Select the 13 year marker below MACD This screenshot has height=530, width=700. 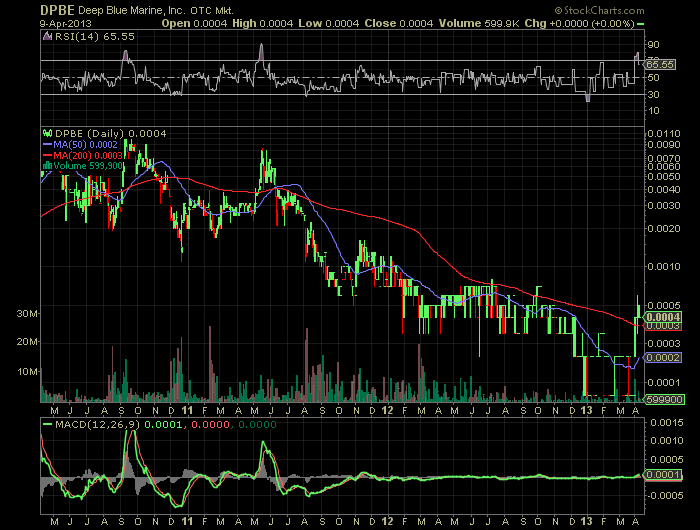[x=586, y=521]
